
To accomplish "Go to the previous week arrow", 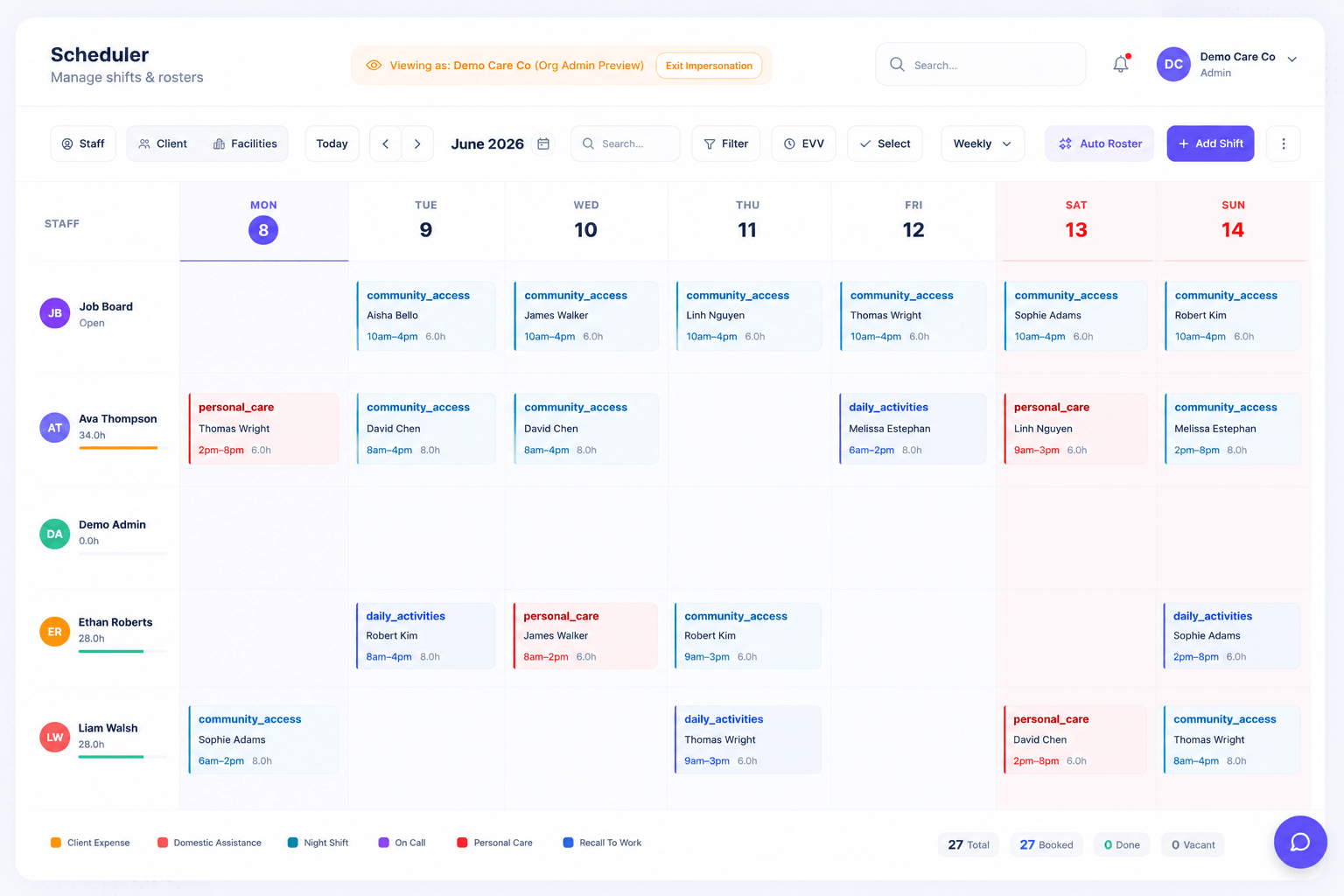I will (386, 143).
